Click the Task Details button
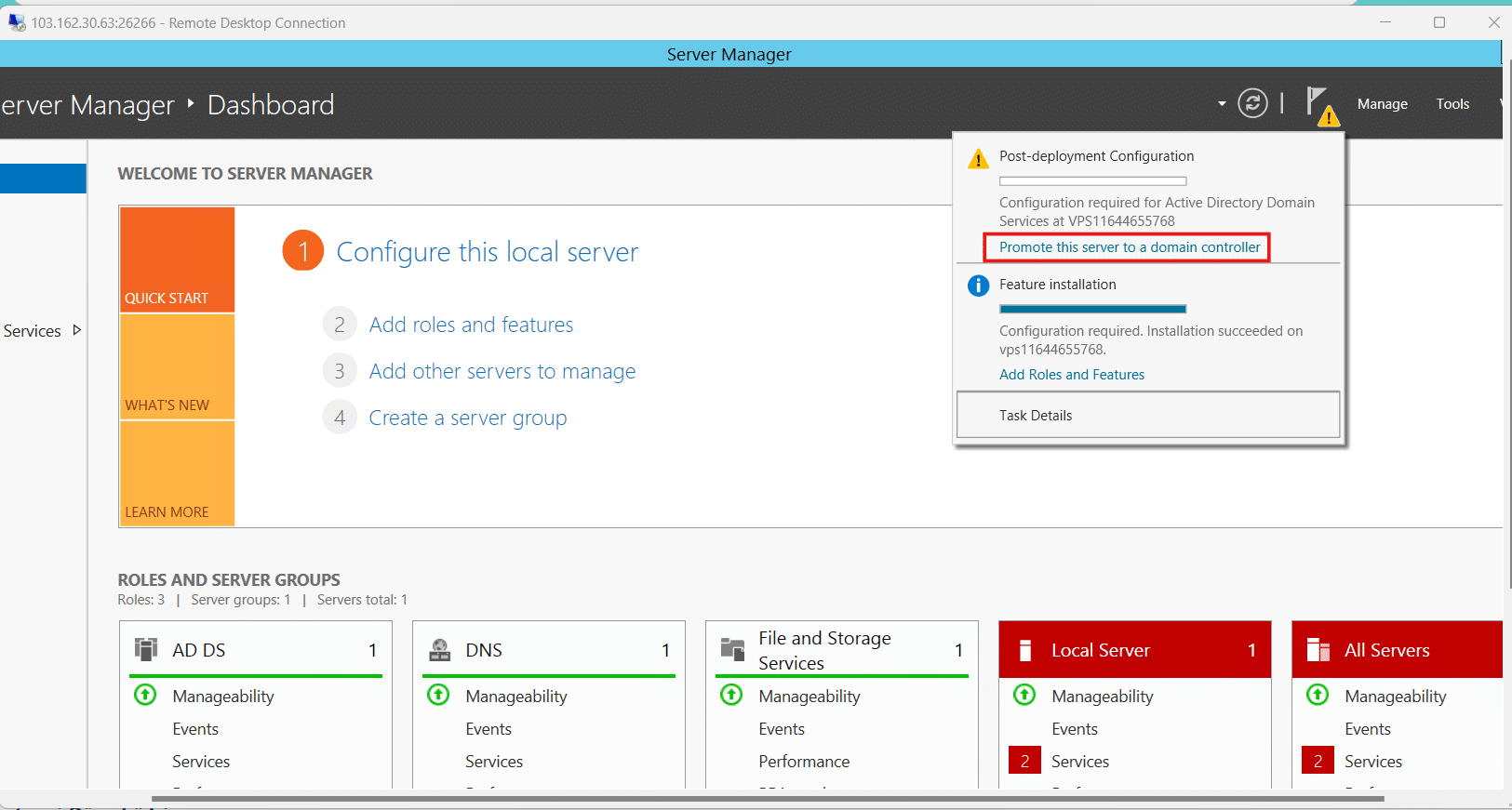This screenshot has width=1512, height=810. click(1148, 415)
